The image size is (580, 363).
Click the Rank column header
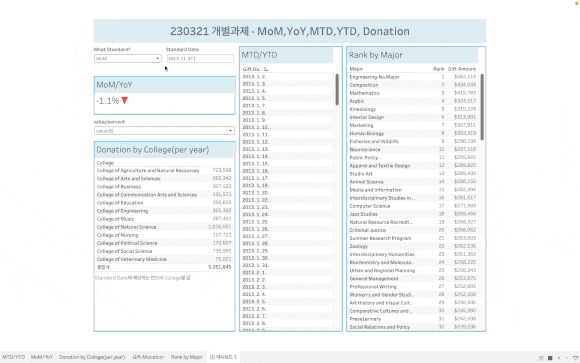point(439,69)
